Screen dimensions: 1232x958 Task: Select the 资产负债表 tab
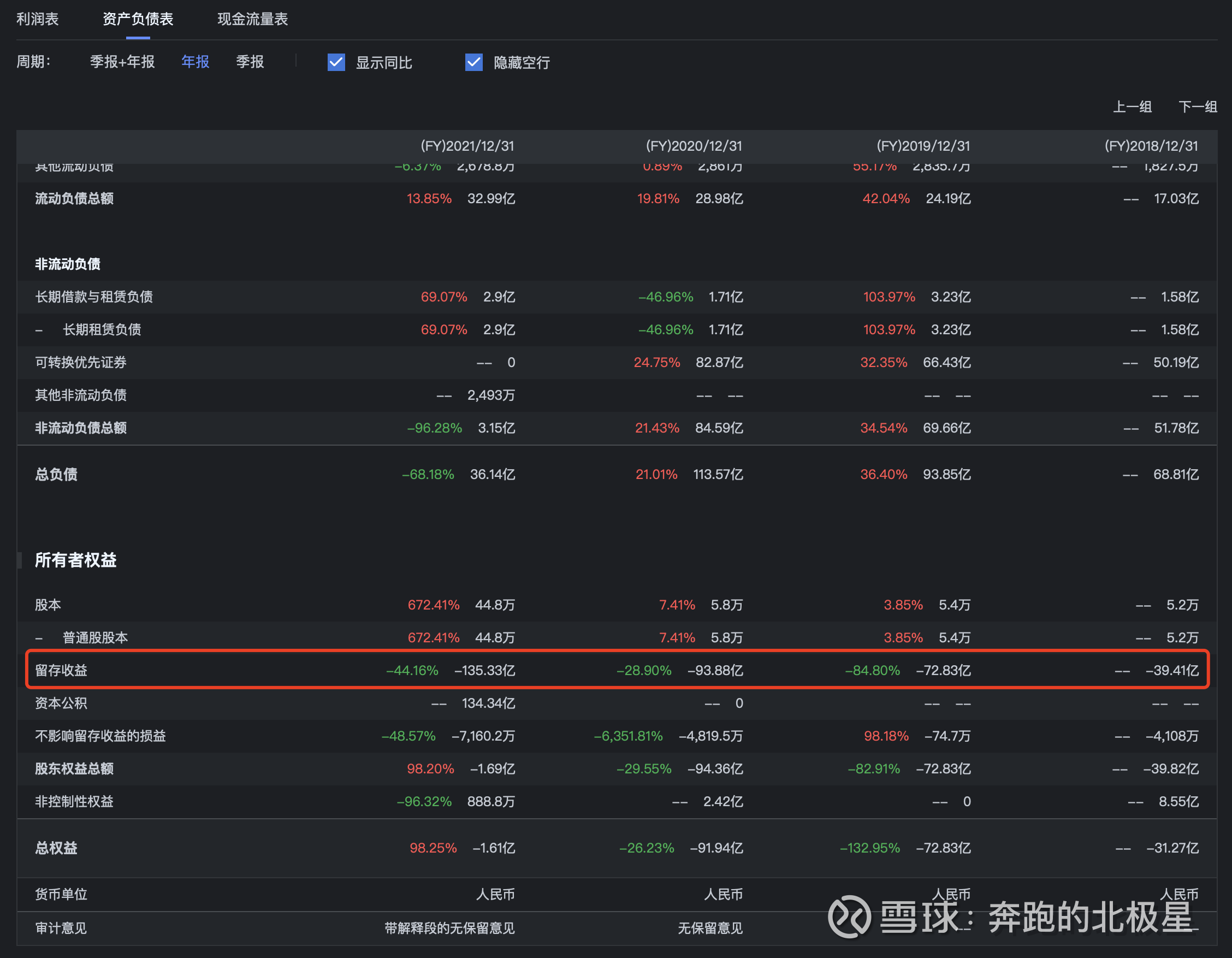point(138,19)
